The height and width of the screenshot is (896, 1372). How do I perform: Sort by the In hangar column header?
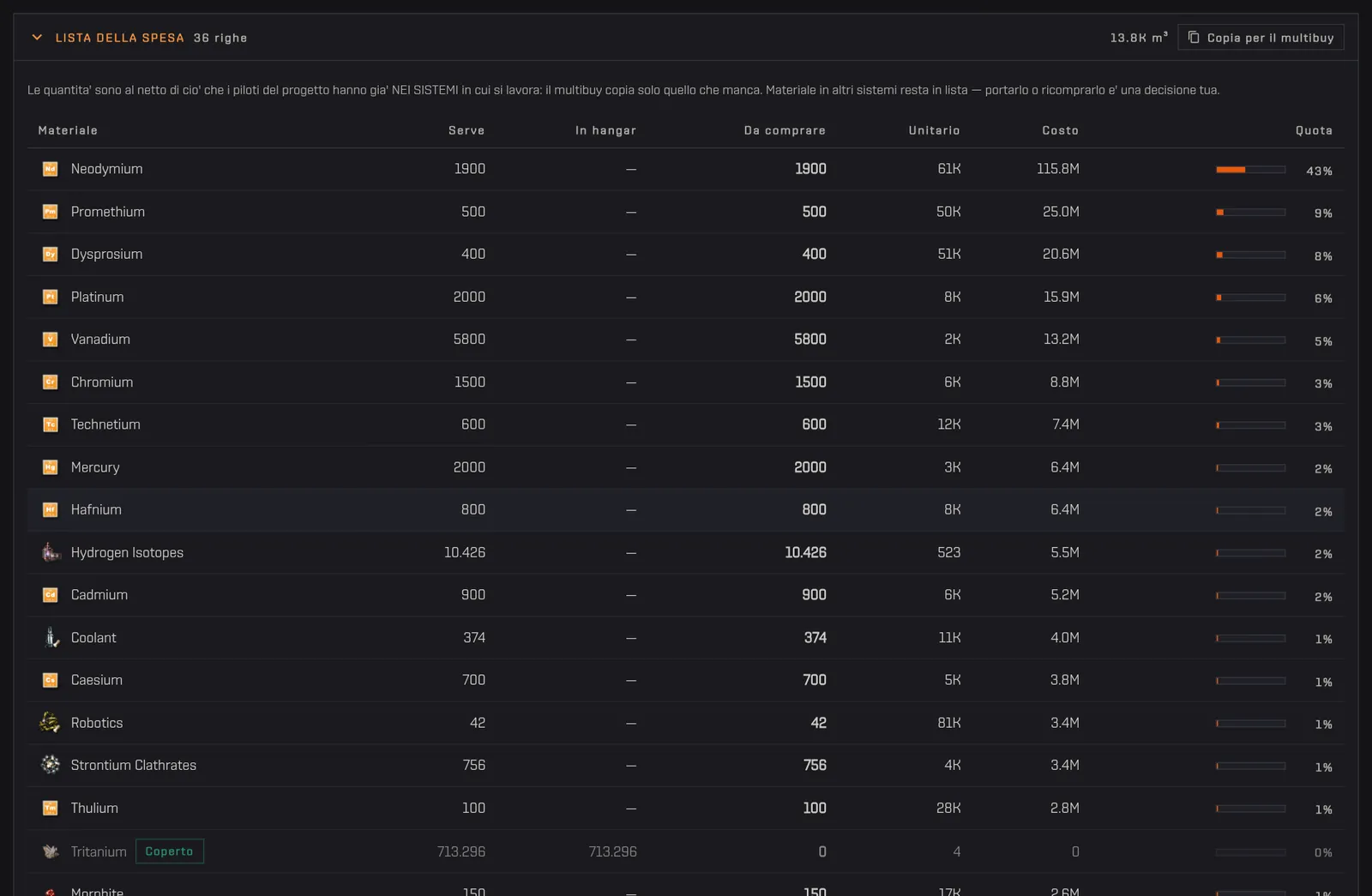(x=605, y=130)
